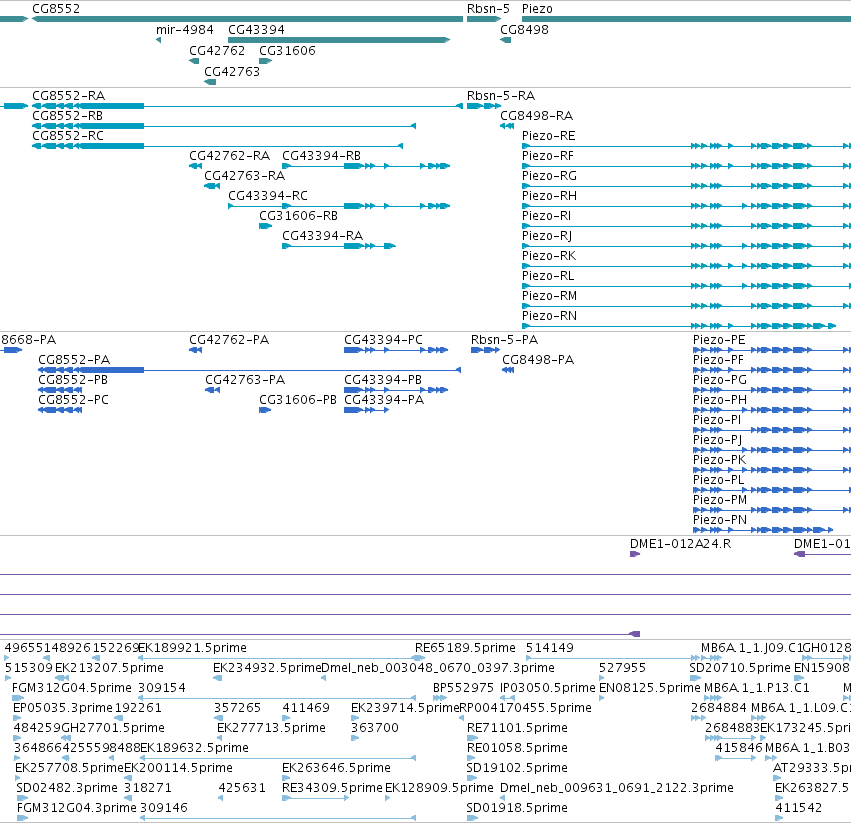Click the CG8552-RC transcript label

68,136
